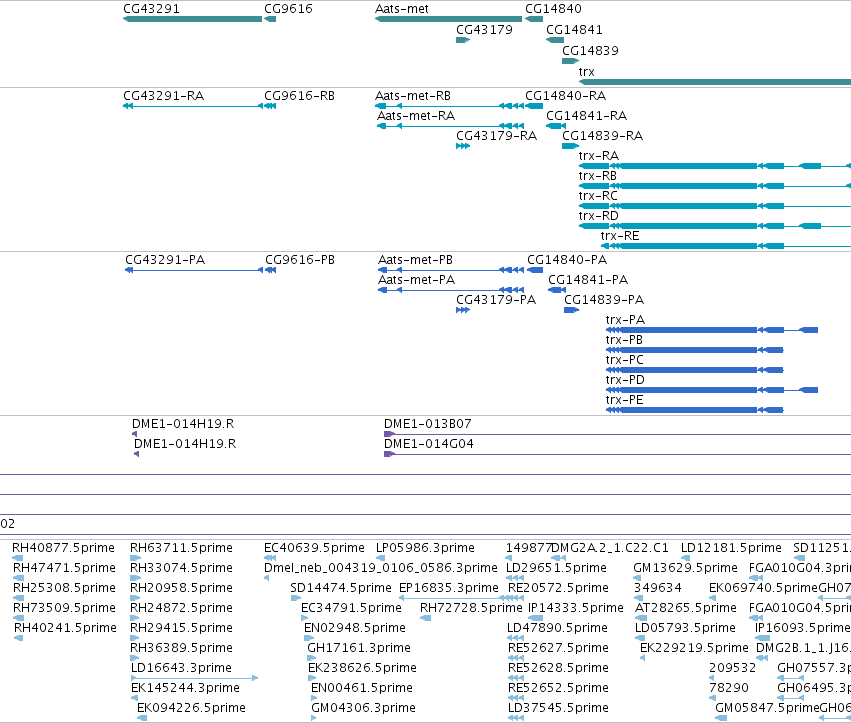Click the trx-PD protein label
The image size is (851, 723).
pos(625,380)
